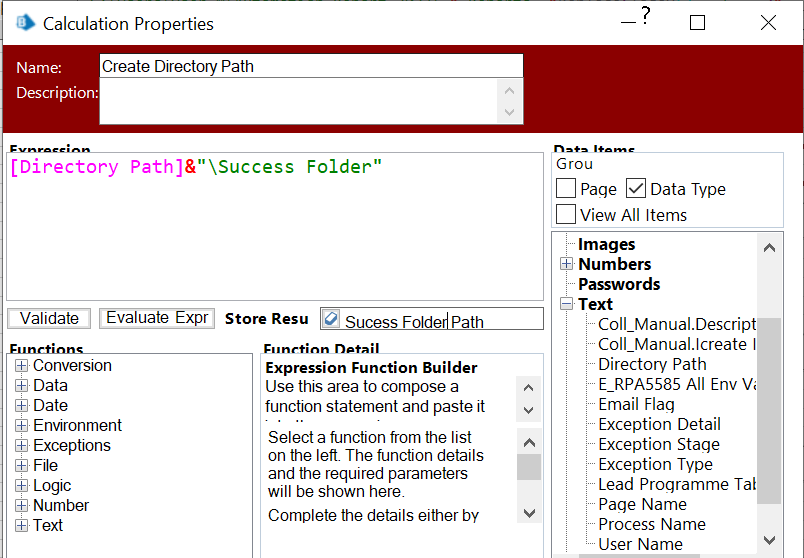Click the Logic functions label
This screenshot has height=558, width=804.
[x=52, y=486]
